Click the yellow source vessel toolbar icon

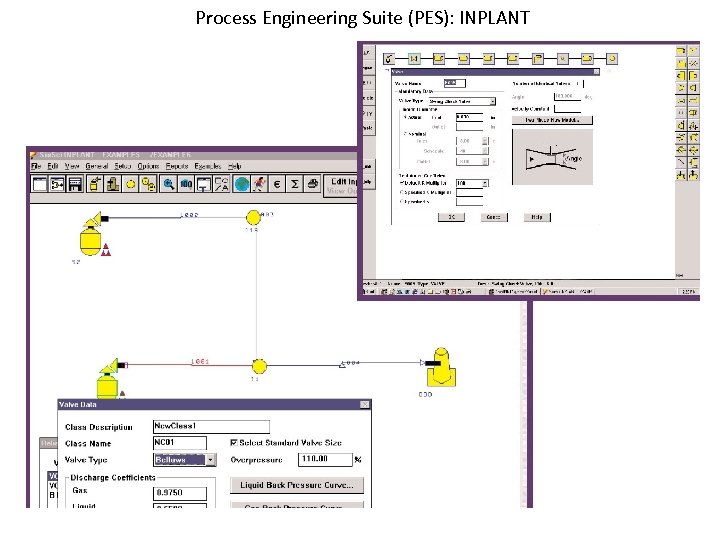[x=95, y=184]
